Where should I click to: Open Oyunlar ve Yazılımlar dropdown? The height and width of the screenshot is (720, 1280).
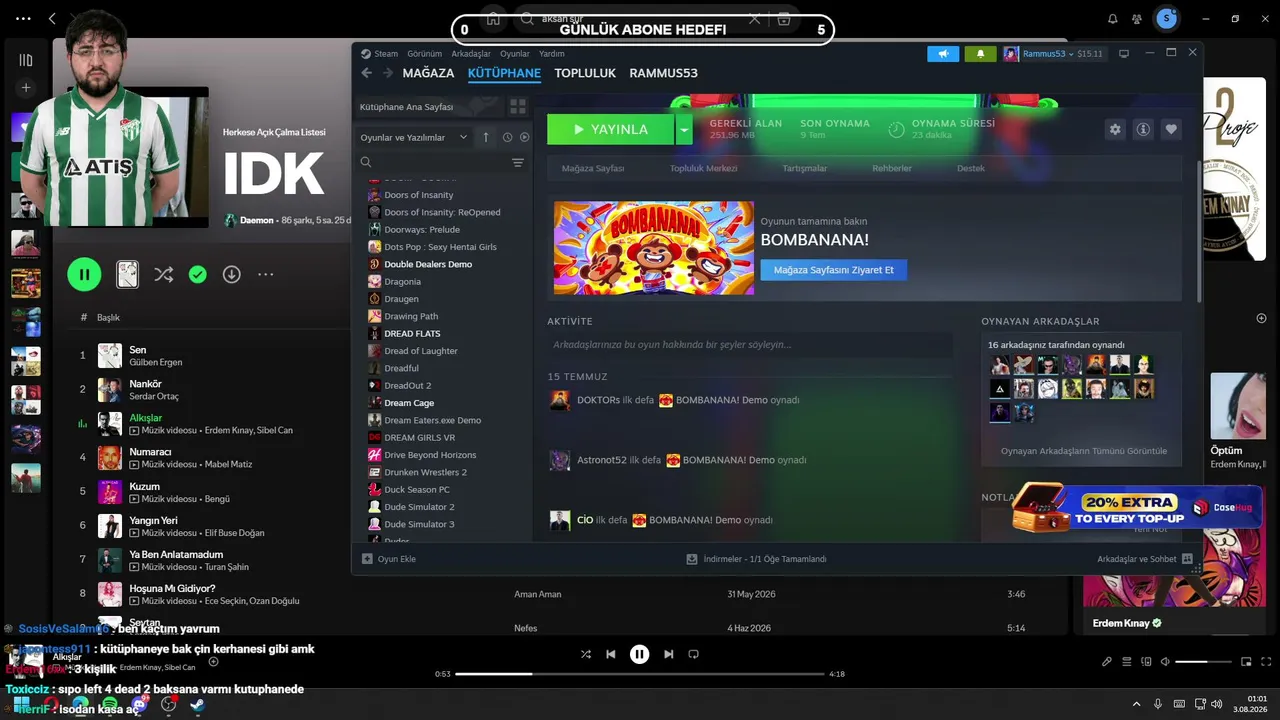pyautogui.click(x=414, y=137)
